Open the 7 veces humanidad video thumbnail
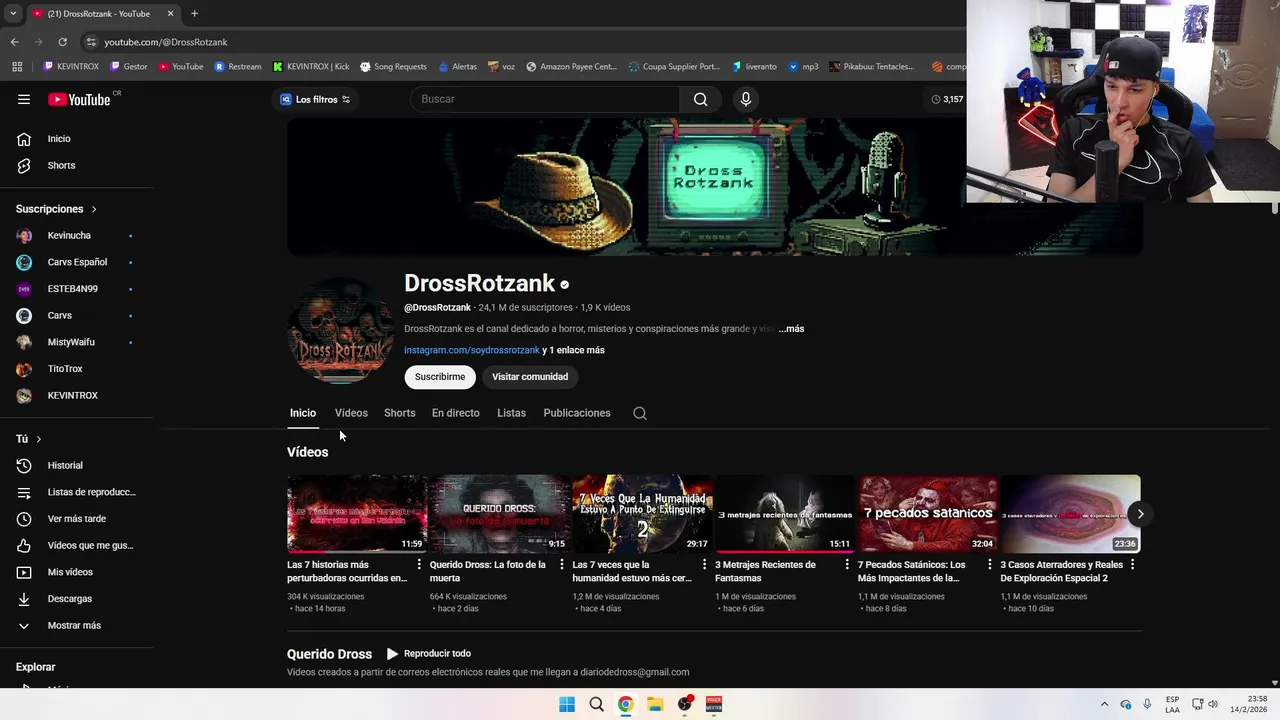1280x720 pixels. 642,514
